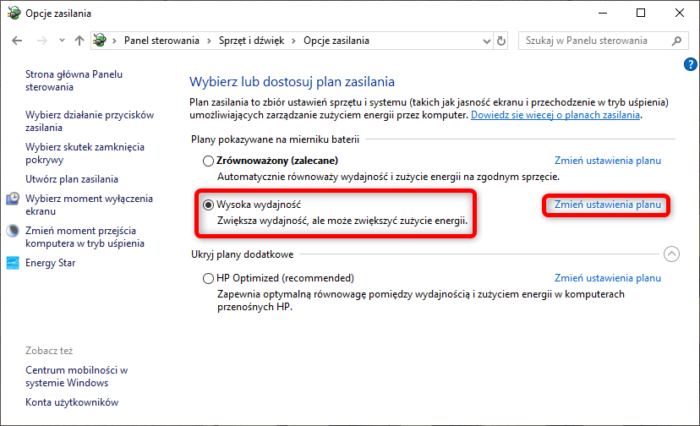Open 'Panel sterowania' breadcrumb
The image size is (700, 426).
click(162, 41)
